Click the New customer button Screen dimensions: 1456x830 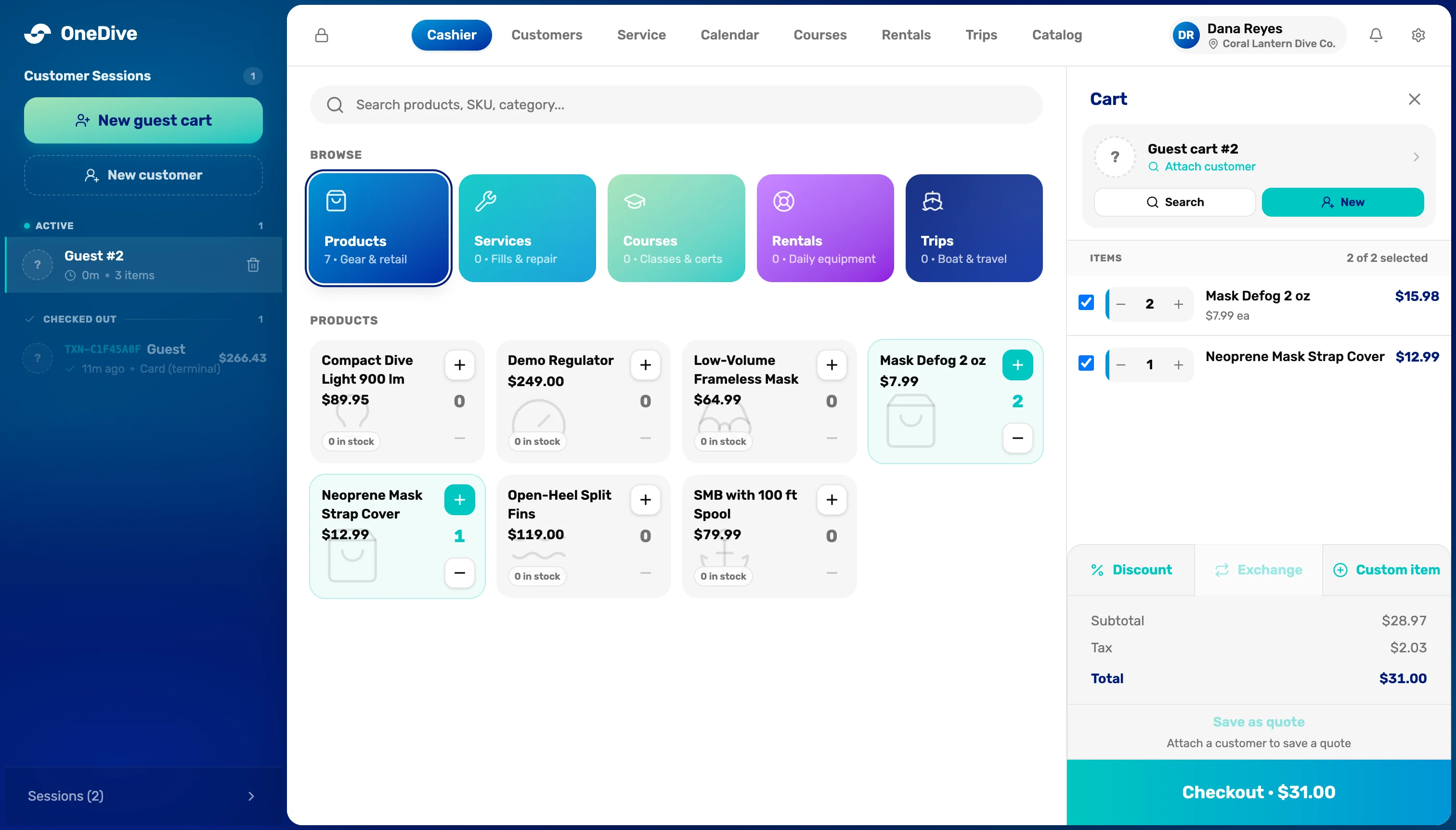(x=143, y=175)
